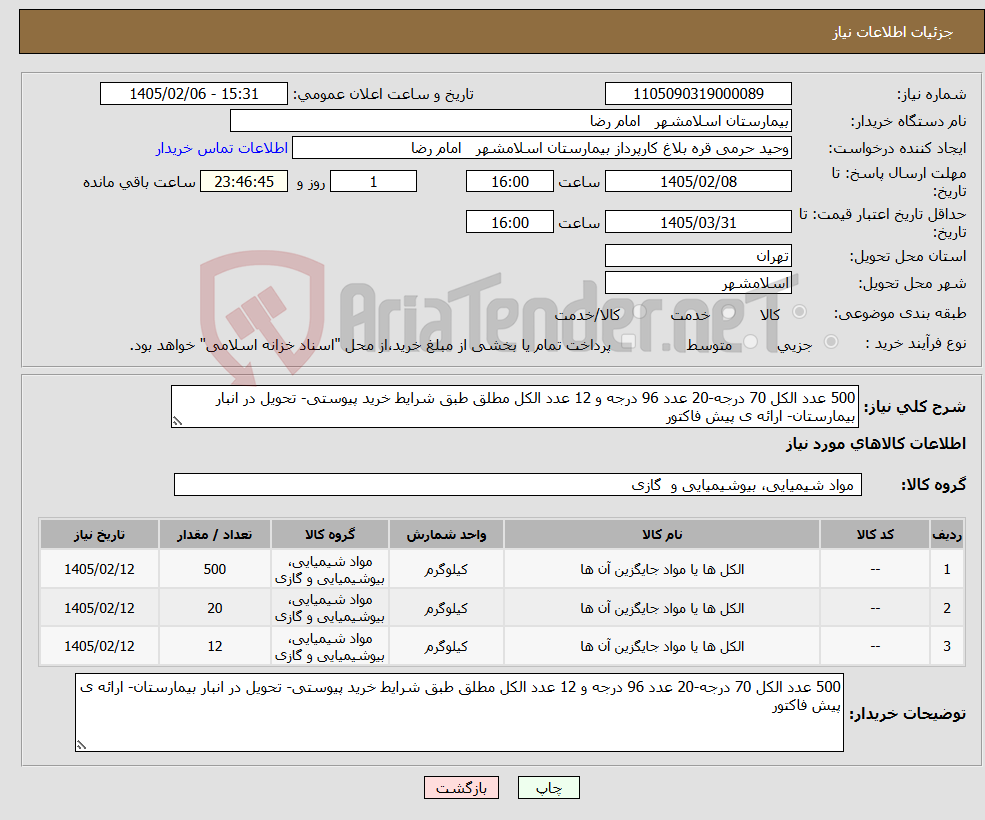Click the چاپ print button

[x=548, y=787]
